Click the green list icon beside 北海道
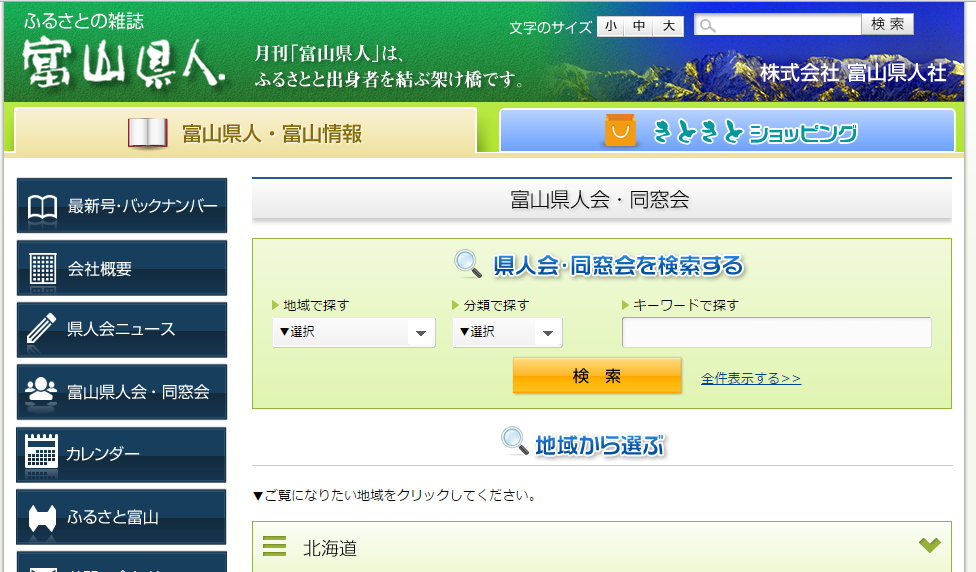This screenshot has height=572, width=976. [x=274, y=546]
